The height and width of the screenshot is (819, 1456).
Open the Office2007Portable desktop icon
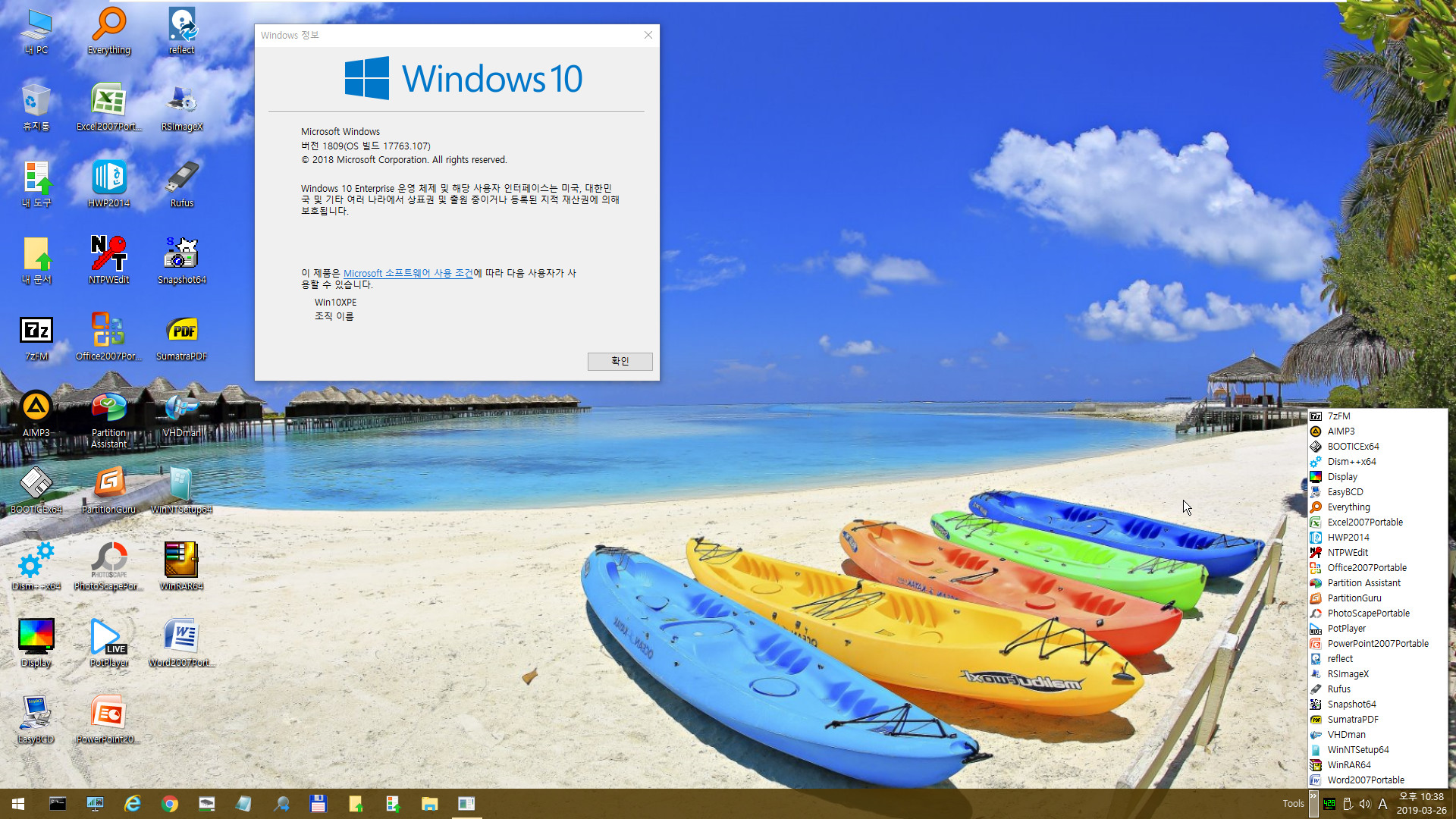108,337
